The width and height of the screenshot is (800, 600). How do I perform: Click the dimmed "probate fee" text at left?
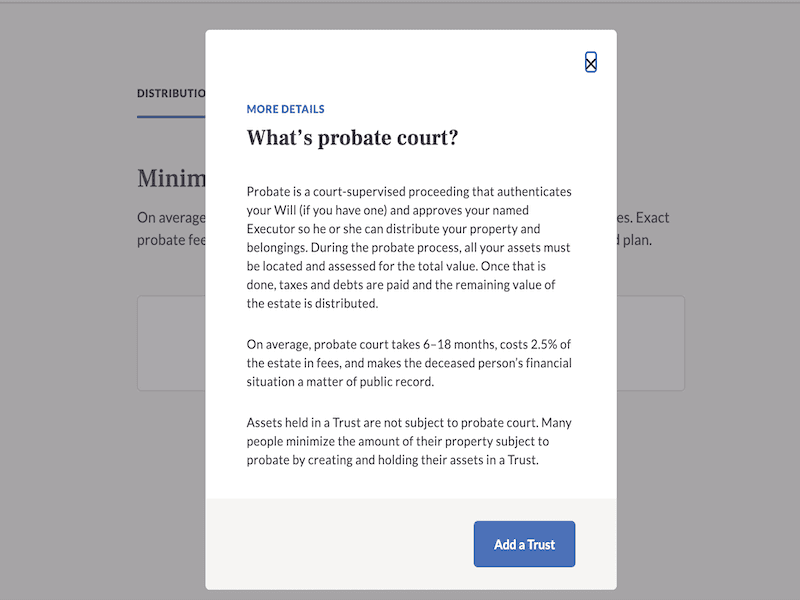[171, 240]
